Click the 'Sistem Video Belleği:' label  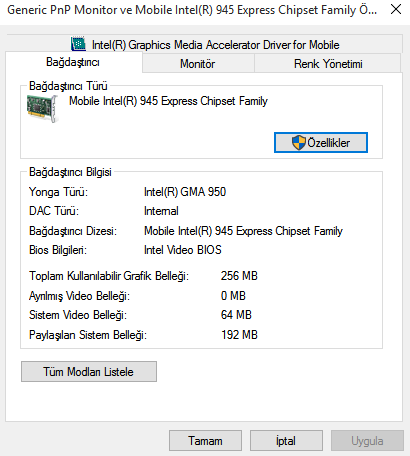78,315
